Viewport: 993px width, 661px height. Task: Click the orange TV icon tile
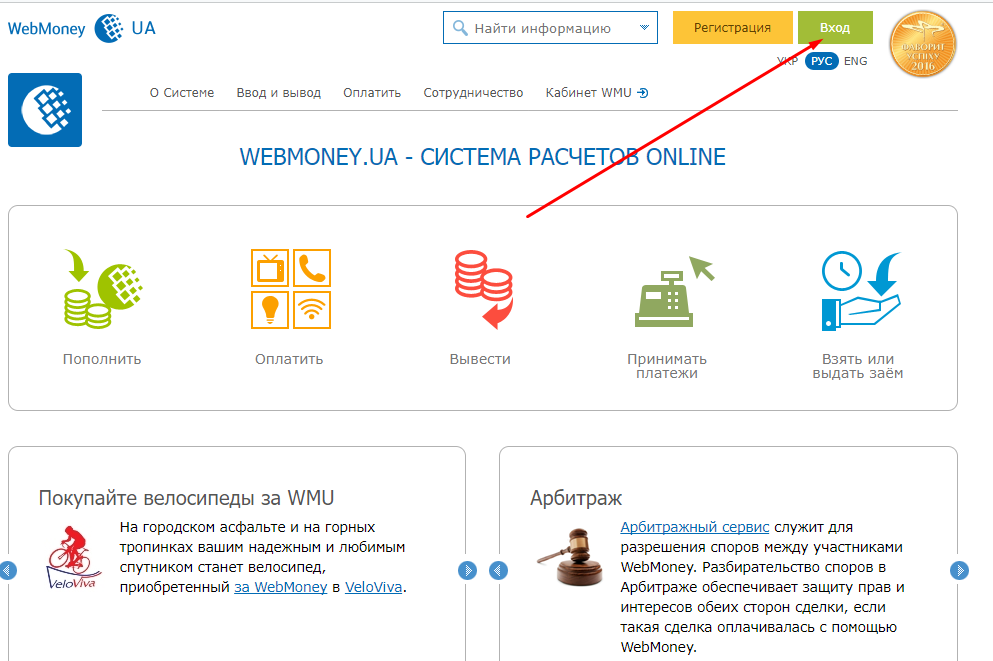270,268
